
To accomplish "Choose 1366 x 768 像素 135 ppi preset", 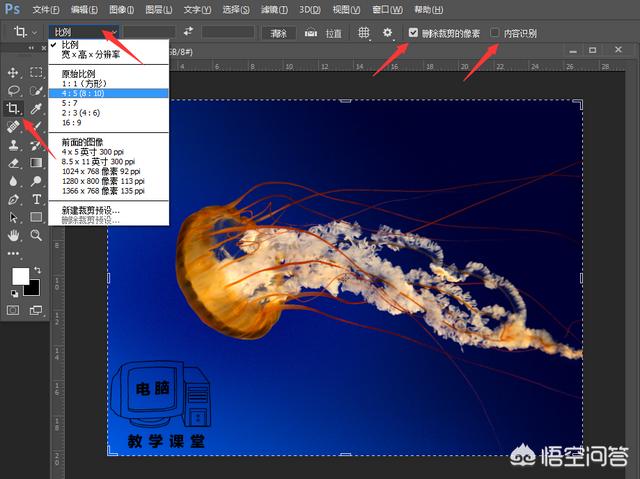I will pos(109,191).
